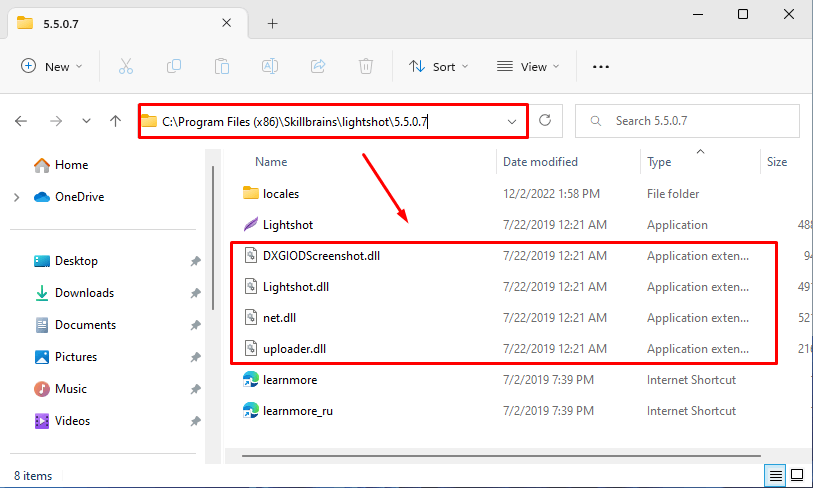Click the learnmore shortcut Edge icon
Viewport: 813px width, 488px height.
click(250, 380)
